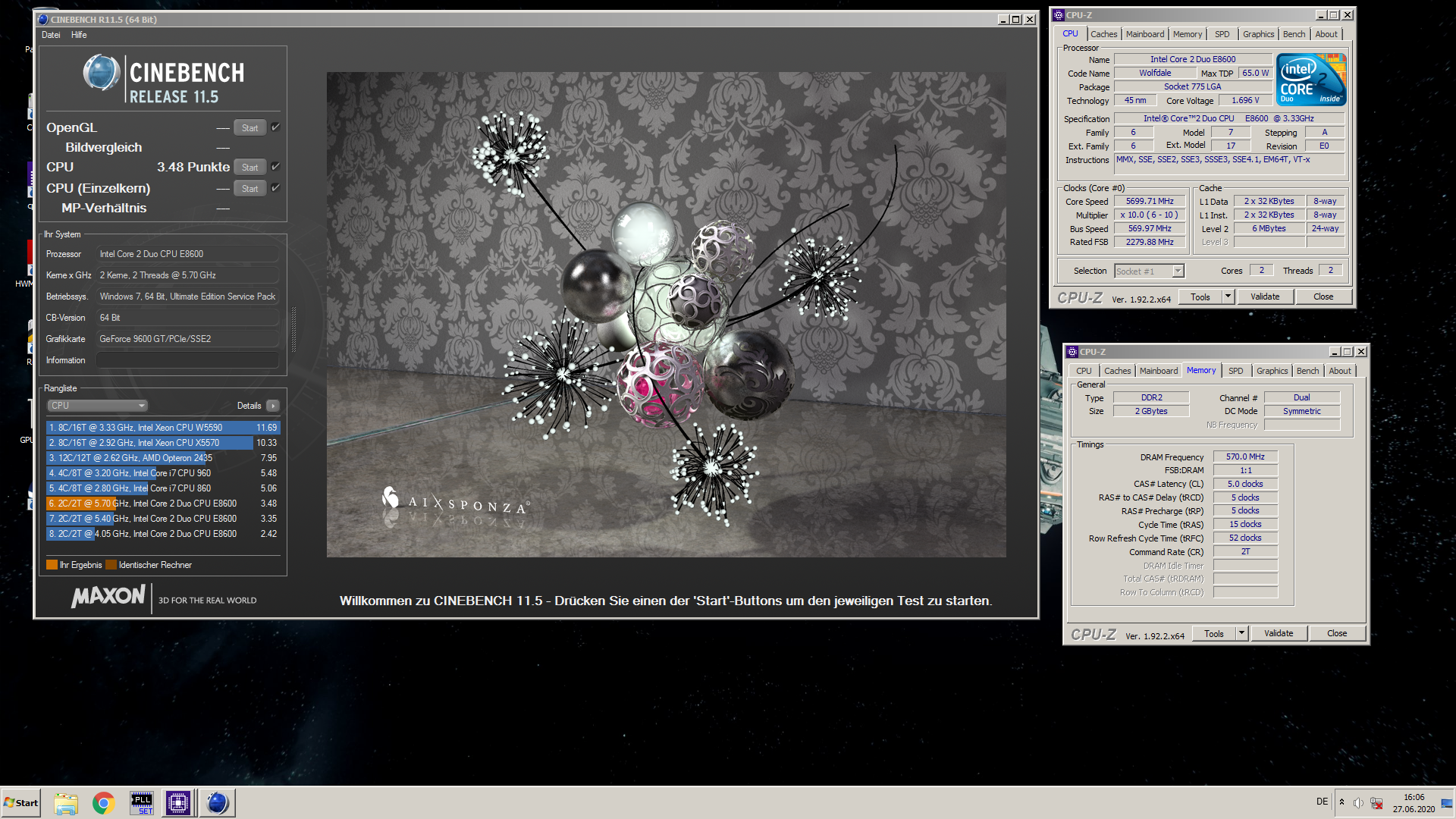The width and height of the screenshot is (1456, 819).
Task: Open SPD tab in bottom CPU-Z
Action: coord(1235,371)
